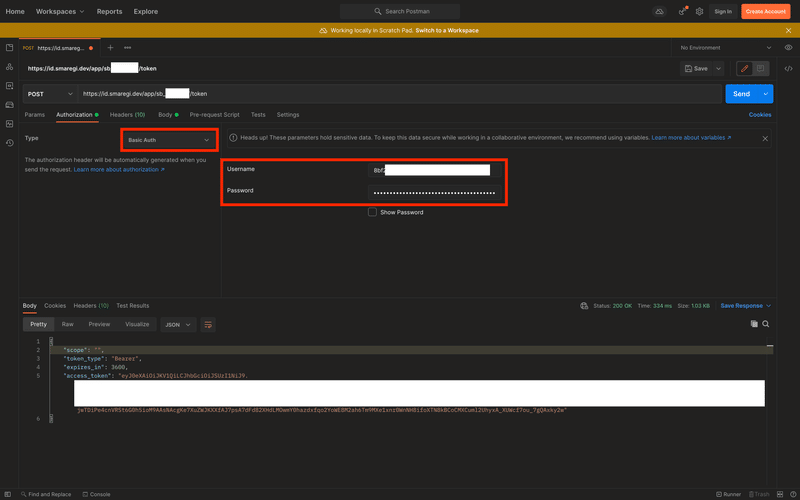The image size is (800, 500).
Task: Click Sign In
Action: pyautogui.click(x=723, y=11)
